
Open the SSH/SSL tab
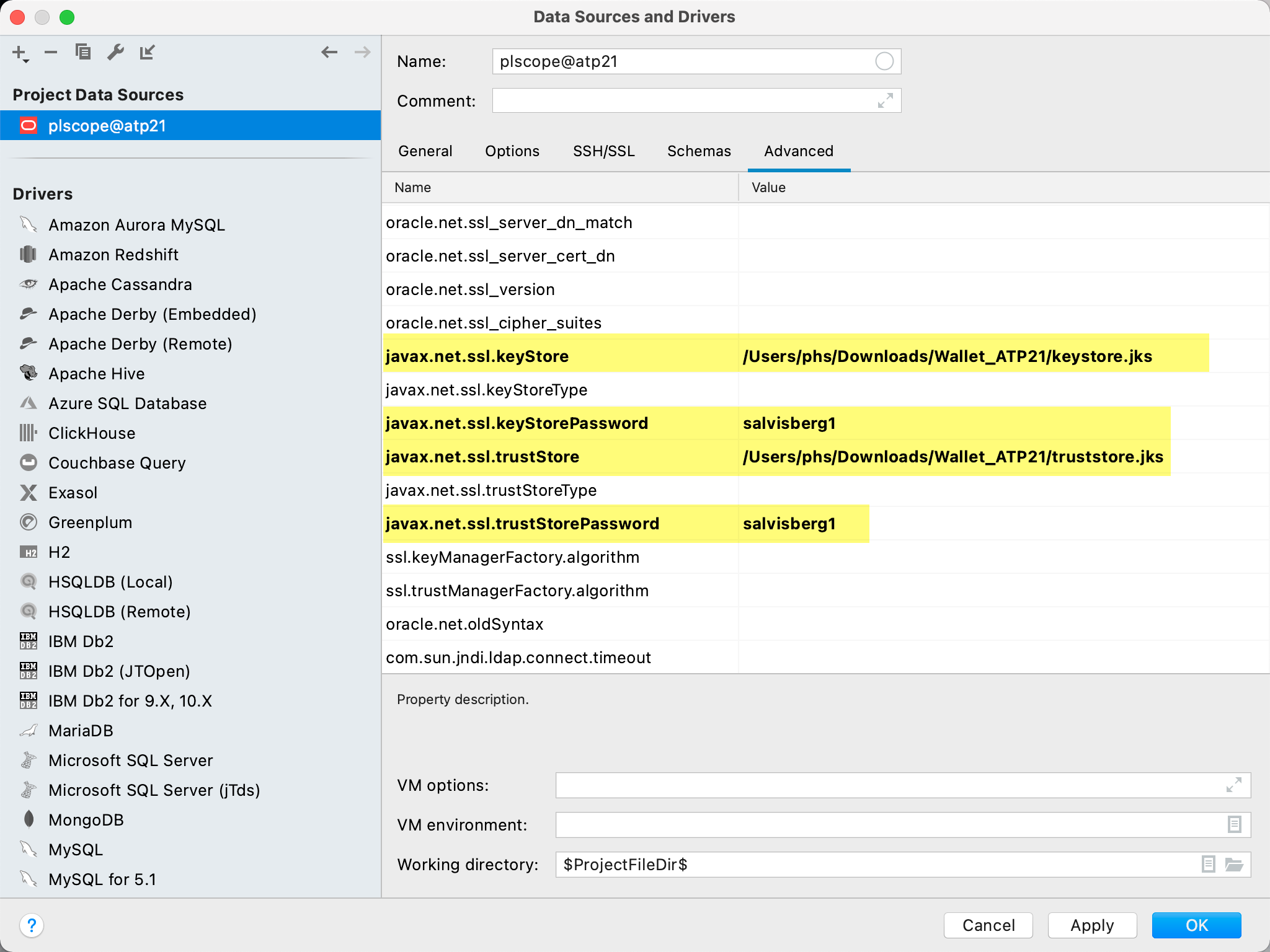[604, 151]
